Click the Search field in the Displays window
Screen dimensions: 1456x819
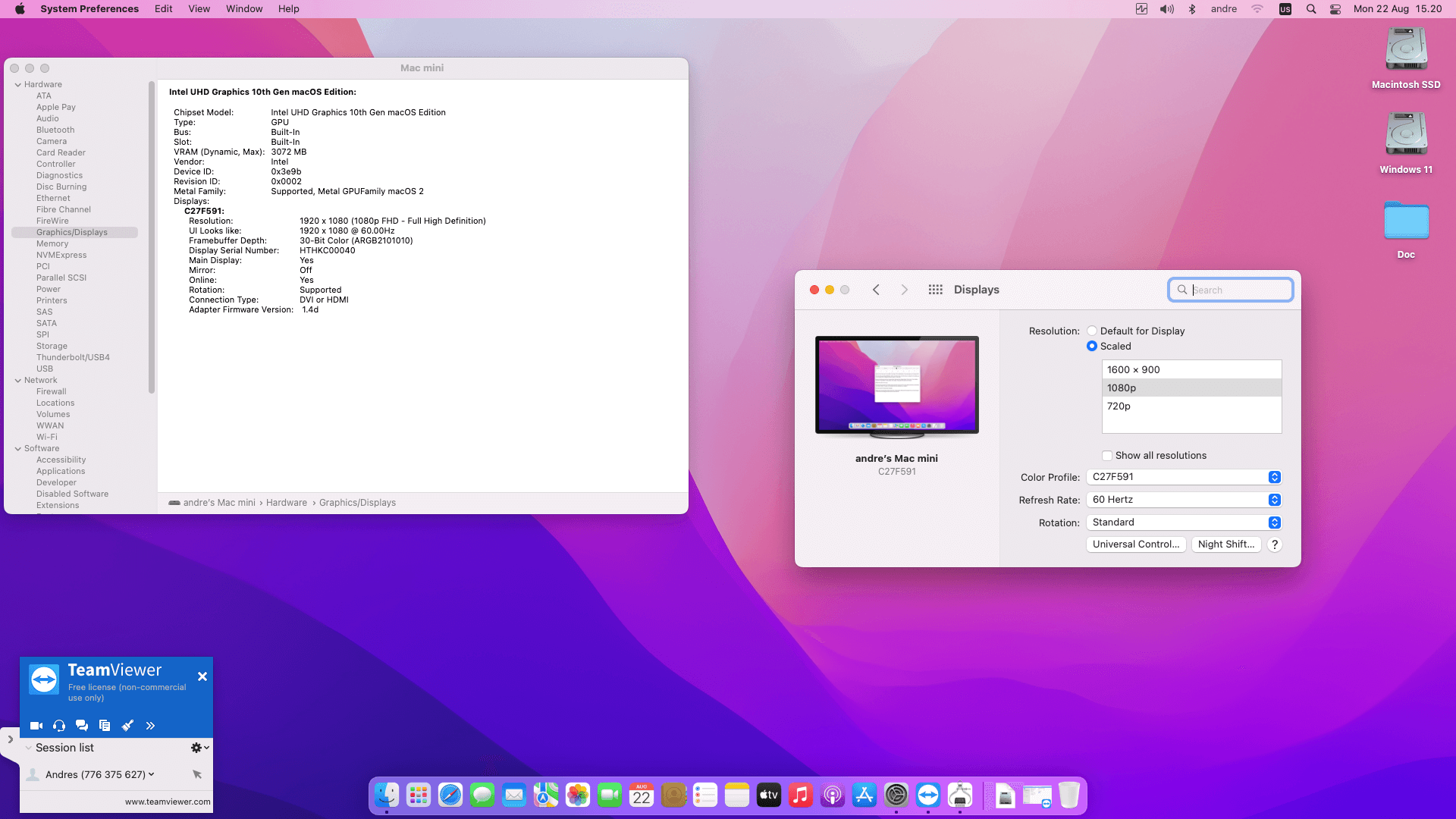point(1238,290)
